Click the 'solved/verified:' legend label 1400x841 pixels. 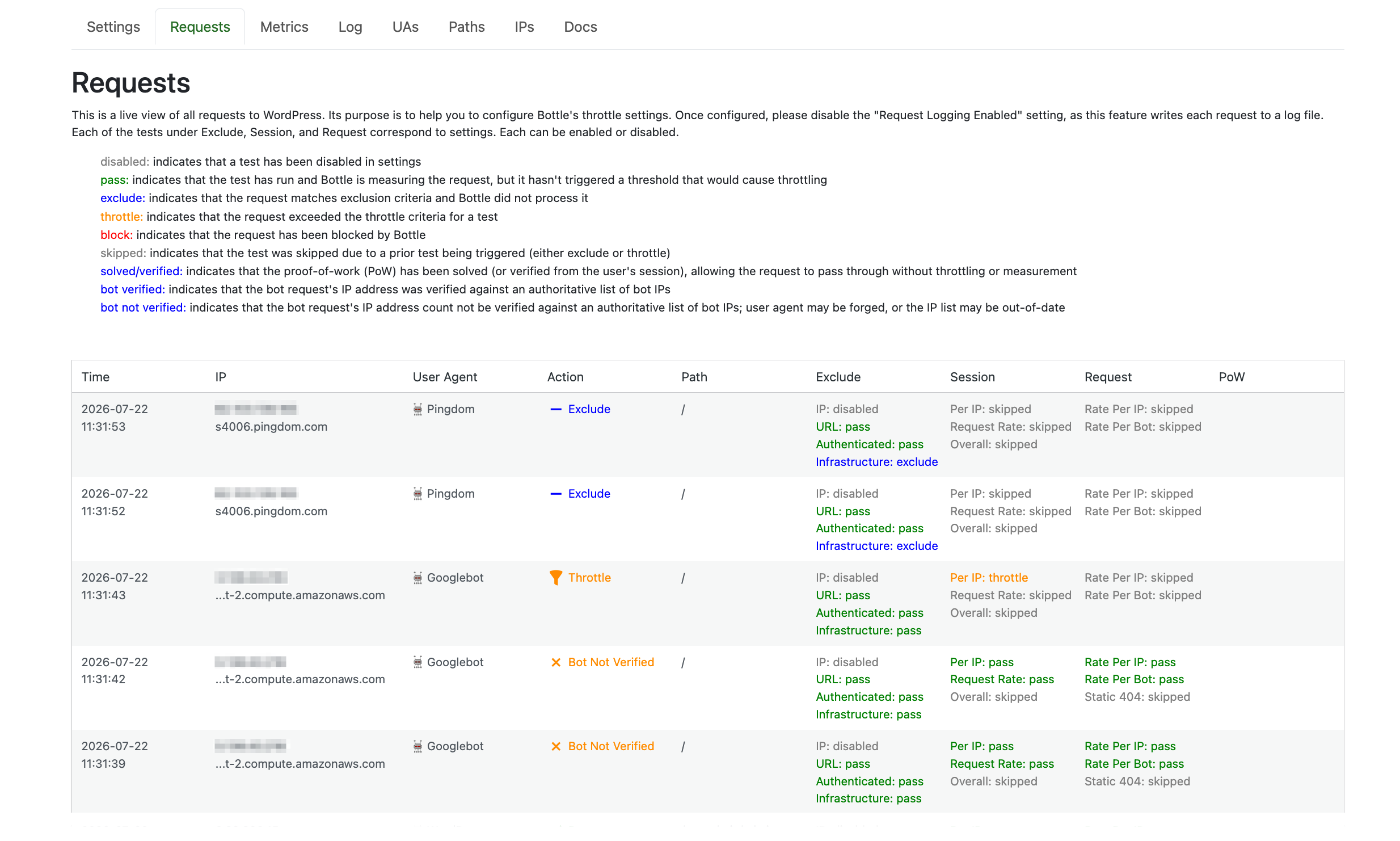[141, 271]
